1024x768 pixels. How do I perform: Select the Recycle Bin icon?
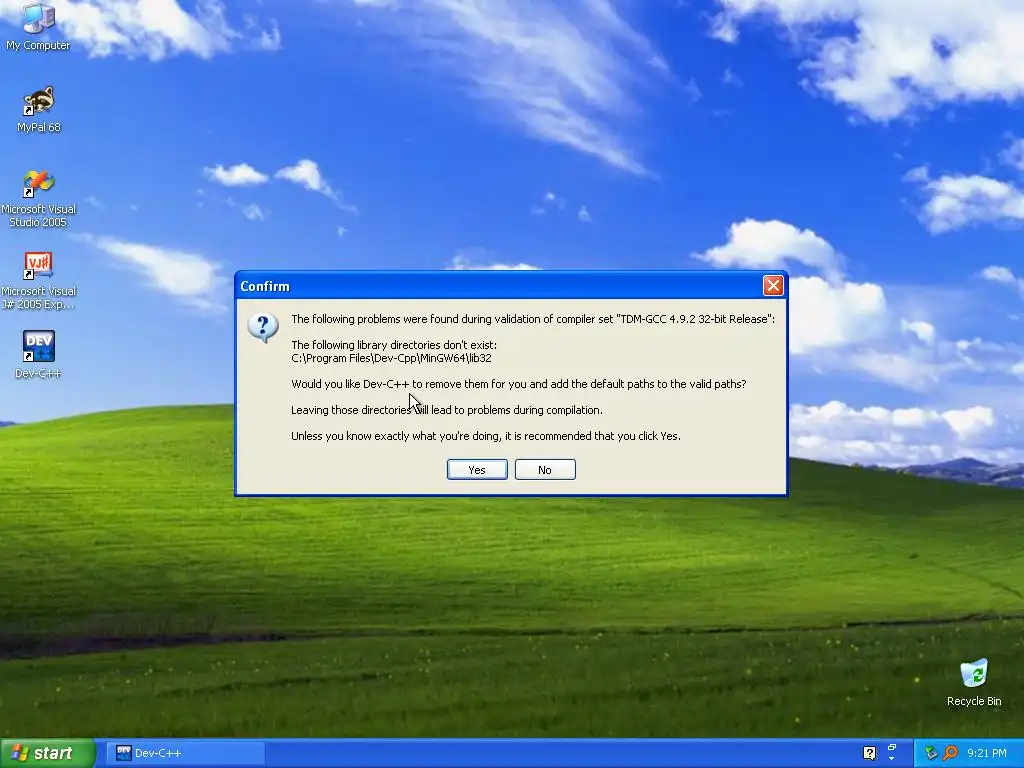tap(974, 683)
